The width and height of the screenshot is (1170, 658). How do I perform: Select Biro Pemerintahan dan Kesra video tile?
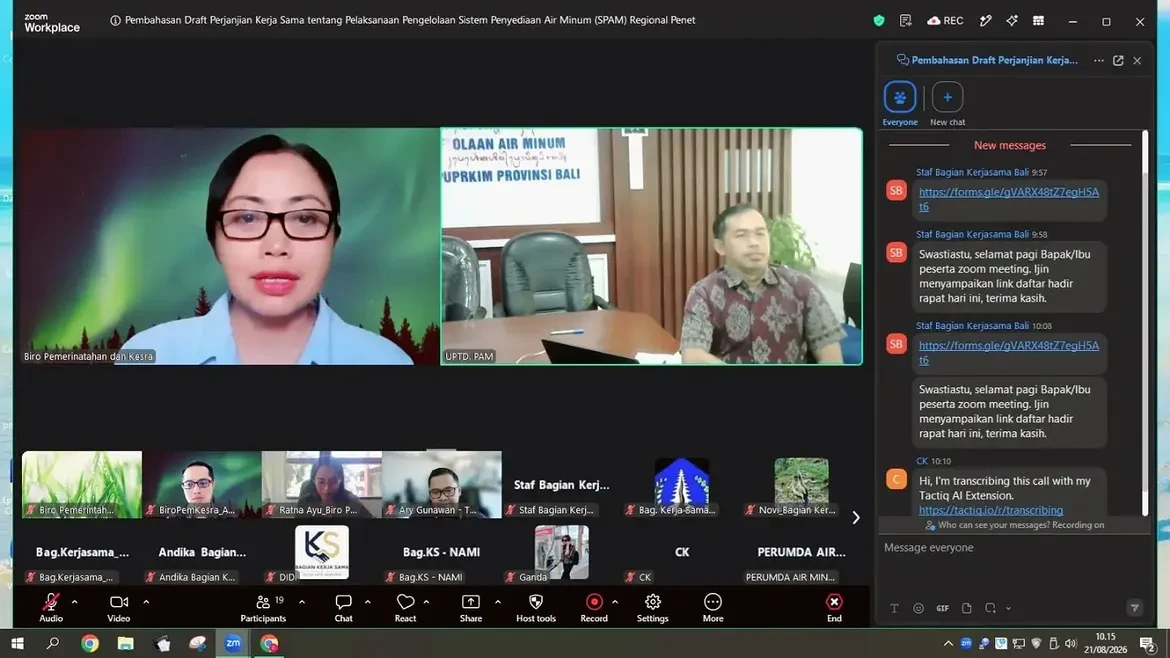click(231, 246)
